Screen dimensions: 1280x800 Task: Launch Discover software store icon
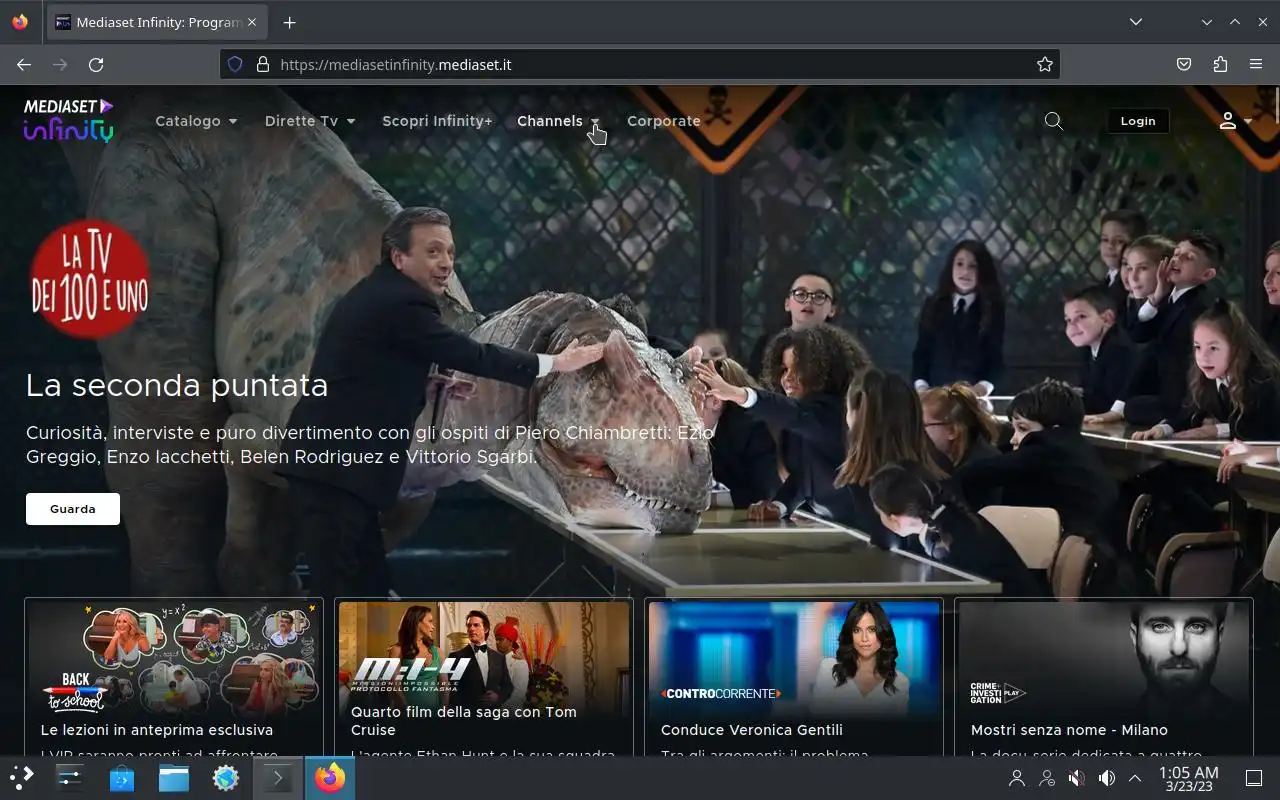(x=122, y=777)
